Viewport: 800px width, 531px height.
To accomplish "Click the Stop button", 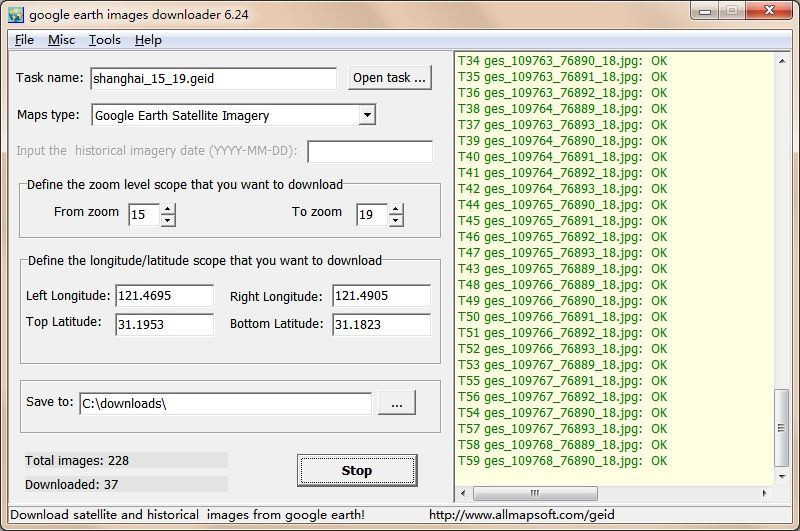I will [357, 470].
